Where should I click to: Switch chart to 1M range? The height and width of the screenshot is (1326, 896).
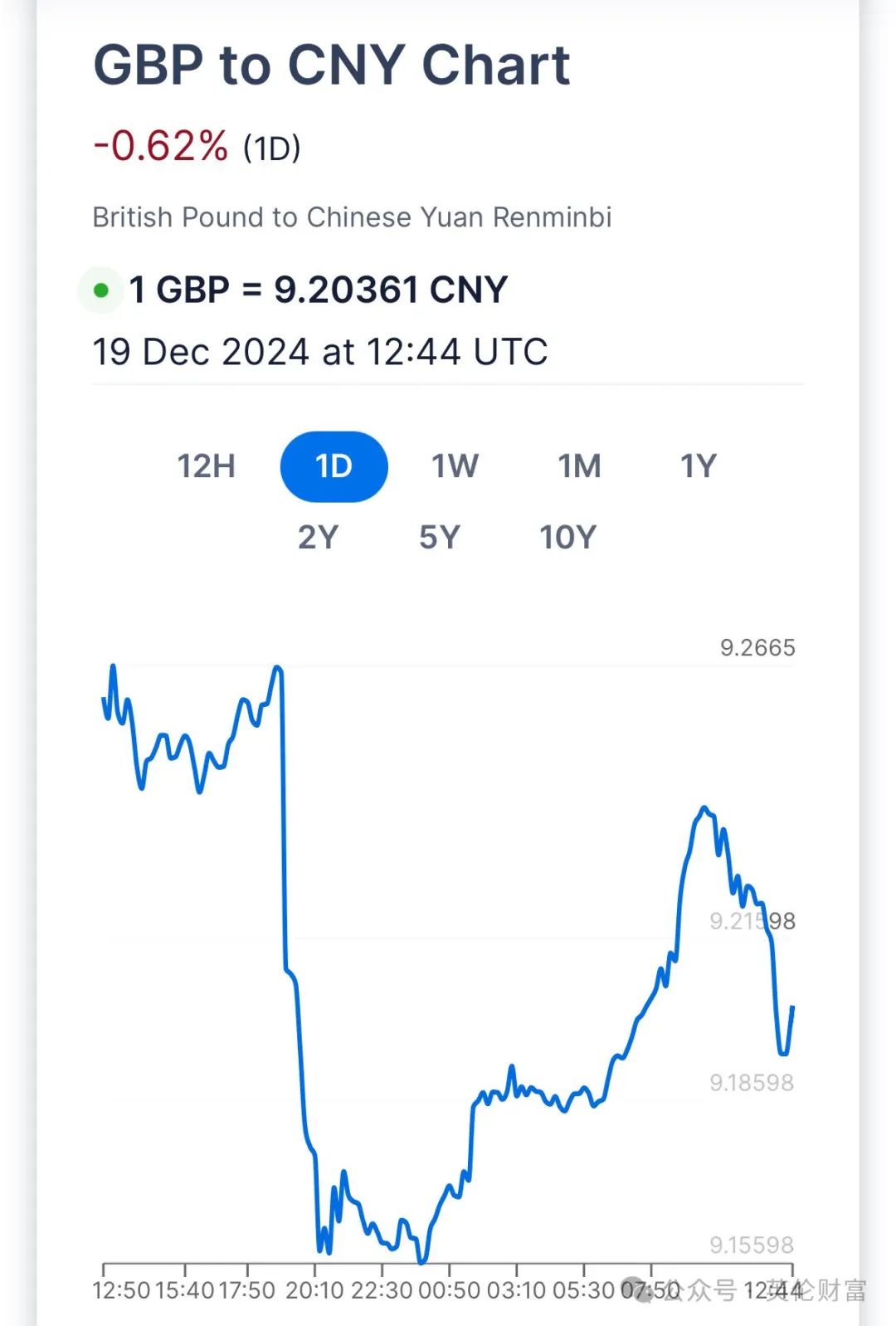click(x=579, y=466)
